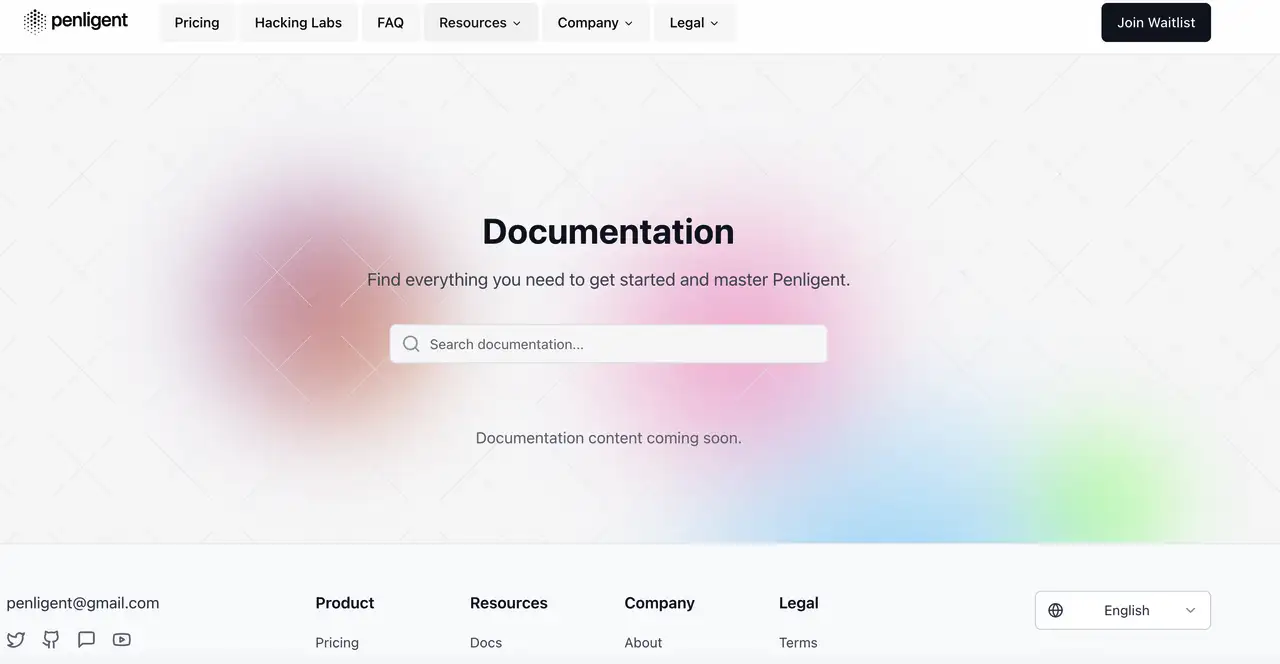Open the Terms link in footer
This screenshot has width=1280, height=664.
tap(798, 643)
